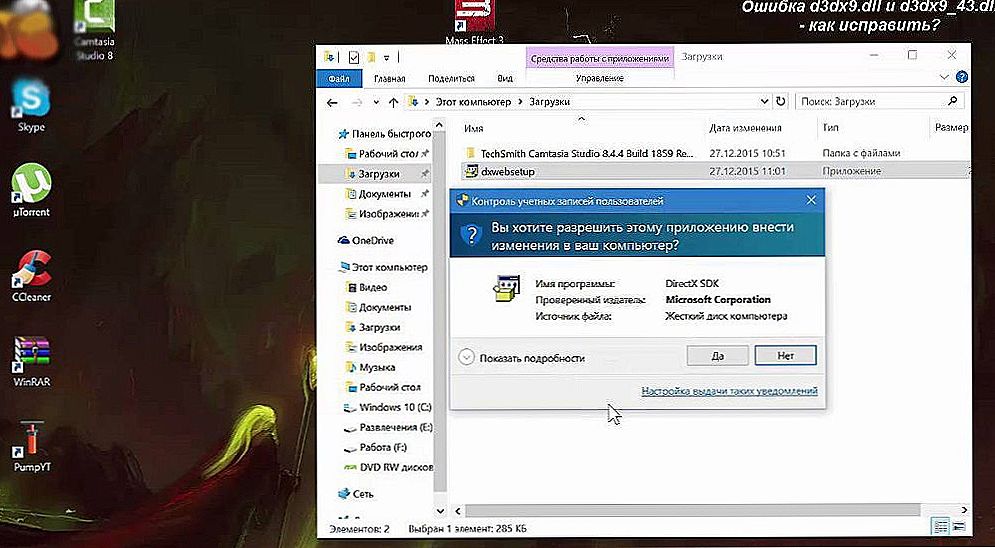Open the PumpYT desktop shortcut
This screenshot has width=995, height=548.
tap(32, 447)
